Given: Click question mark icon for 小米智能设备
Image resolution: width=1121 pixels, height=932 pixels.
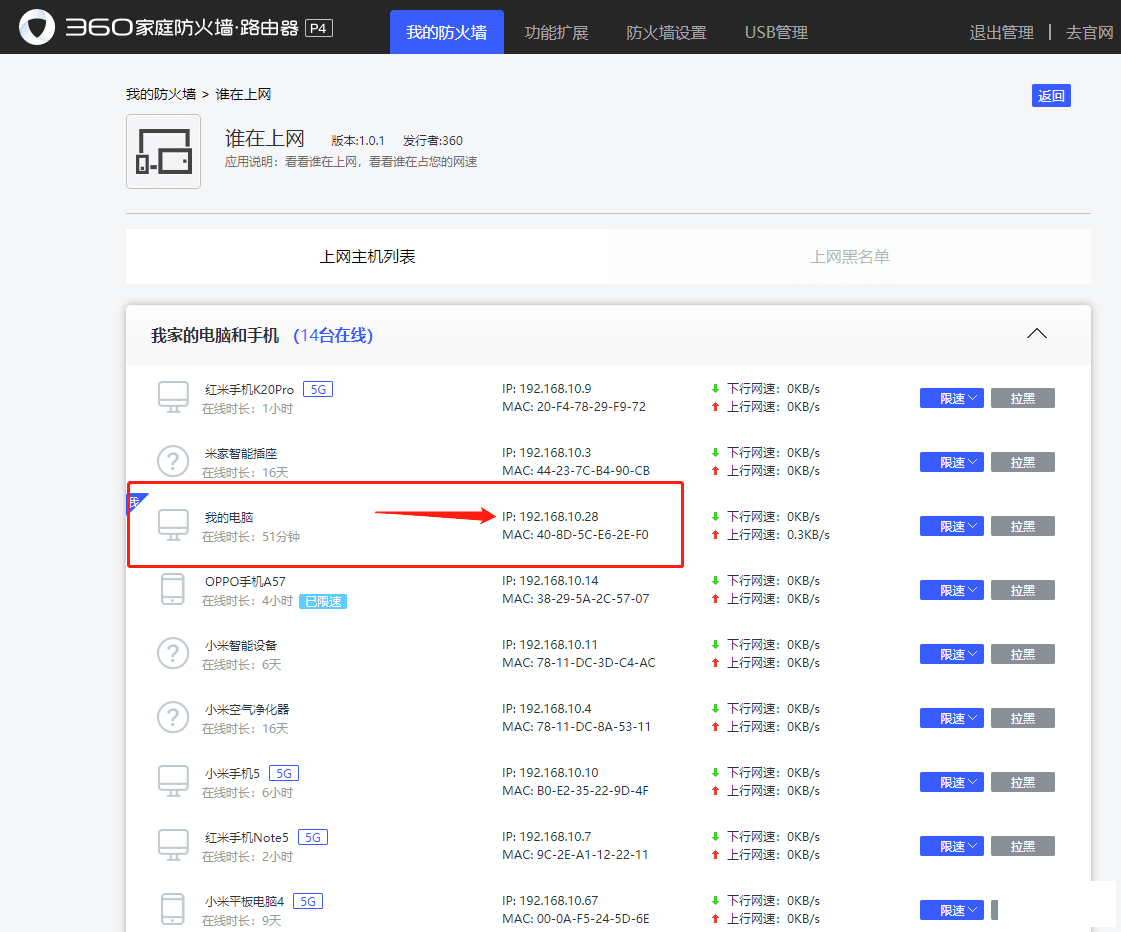Looking at the screenshot, I should 173,653.
